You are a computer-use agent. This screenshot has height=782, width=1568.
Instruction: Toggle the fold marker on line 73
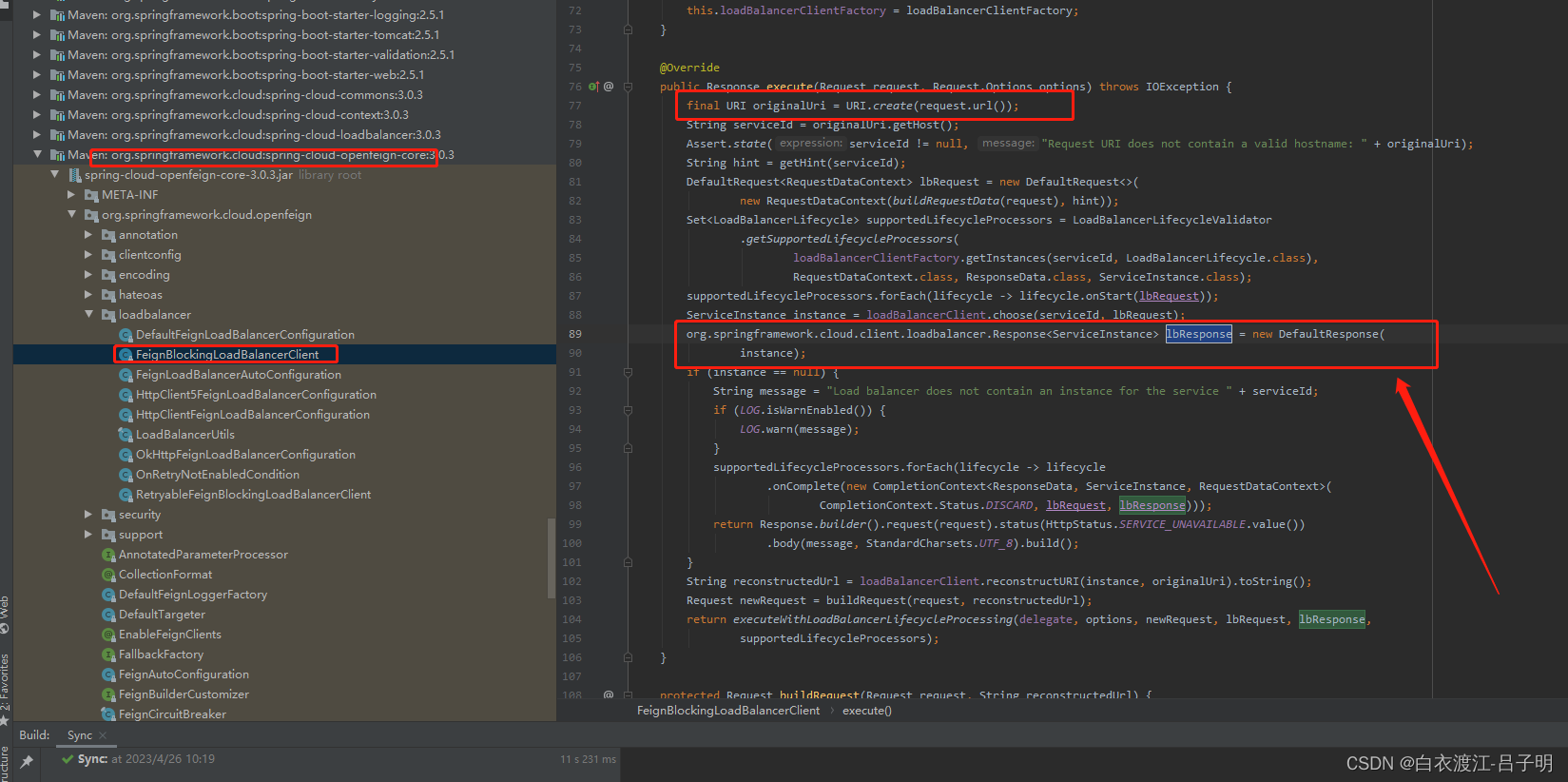pyautogui.click(x=628, y=29)
